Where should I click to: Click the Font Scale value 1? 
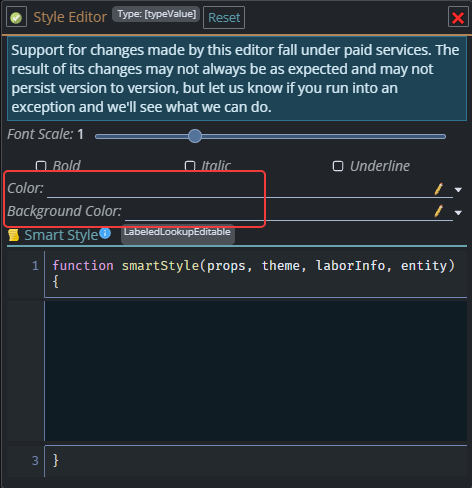(x=80, y=134)
